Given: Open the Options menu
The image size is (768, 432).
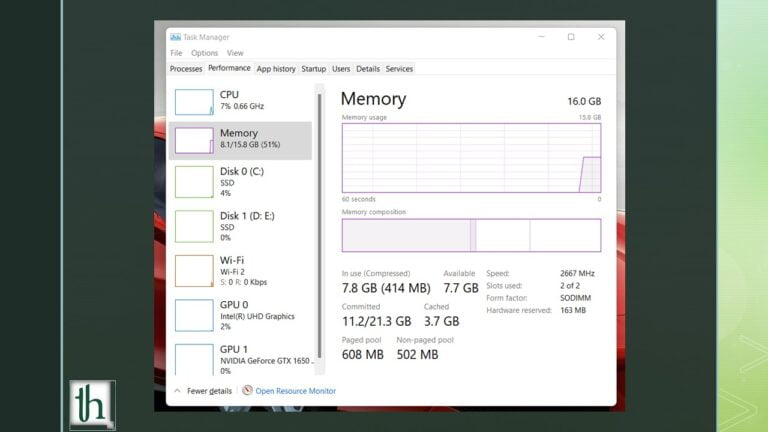Looking at the screenshot, I should point(204,53).
